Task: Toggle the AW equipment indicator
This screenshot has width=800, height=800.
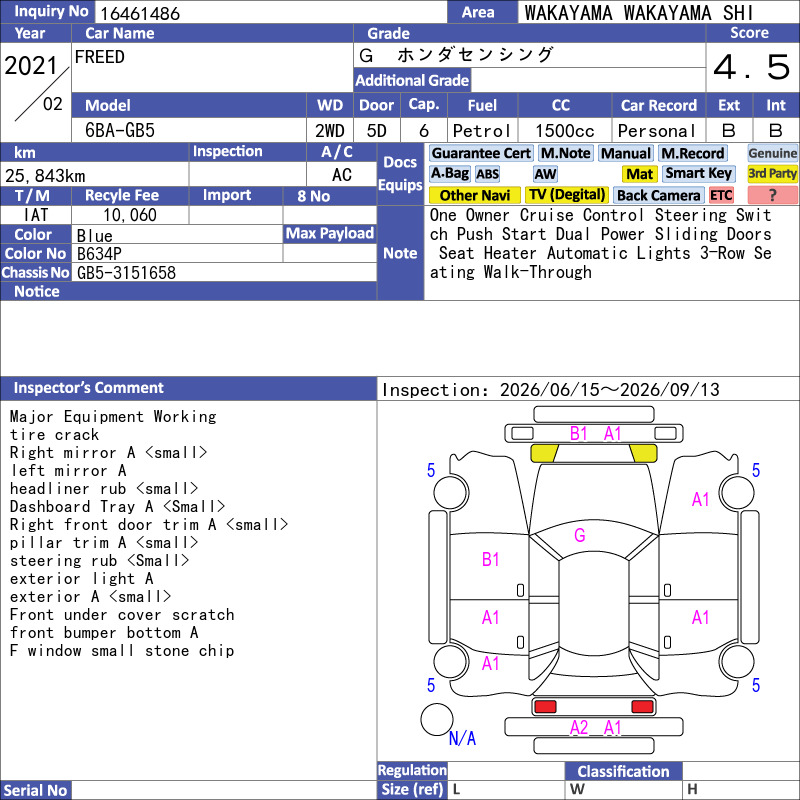Action: point(545,174)
